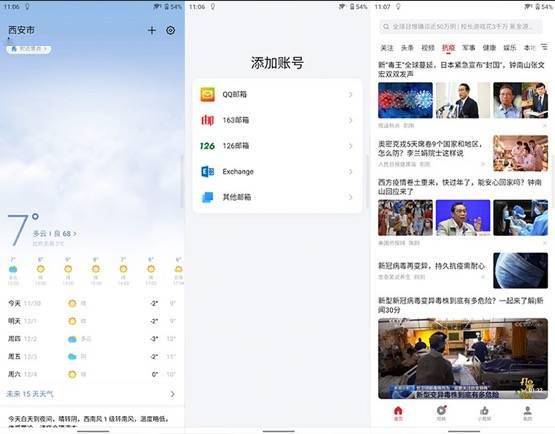Open headline 西方疫情卷土重来 article
Viewport: 555px width, 434px height.
(460, 187)
